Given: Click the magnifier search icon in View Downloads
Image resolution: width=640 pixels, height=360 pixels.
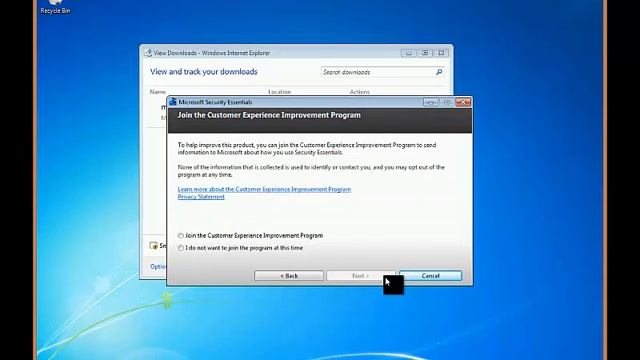Looking at the screenshot, I should pos(439,72).
